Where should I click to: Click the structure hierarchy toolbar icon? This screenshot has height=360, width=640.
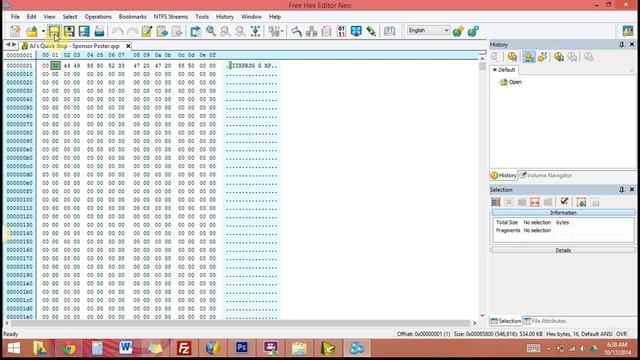(x=312, y=31)
